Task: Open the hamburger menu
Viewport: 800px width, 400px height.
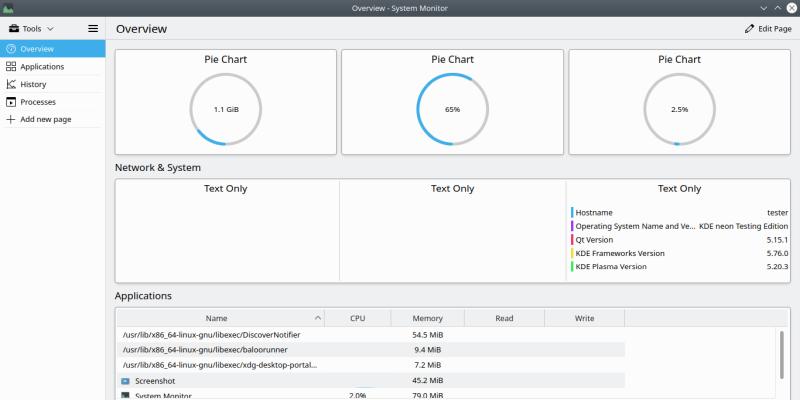Action: pos(93,29)
